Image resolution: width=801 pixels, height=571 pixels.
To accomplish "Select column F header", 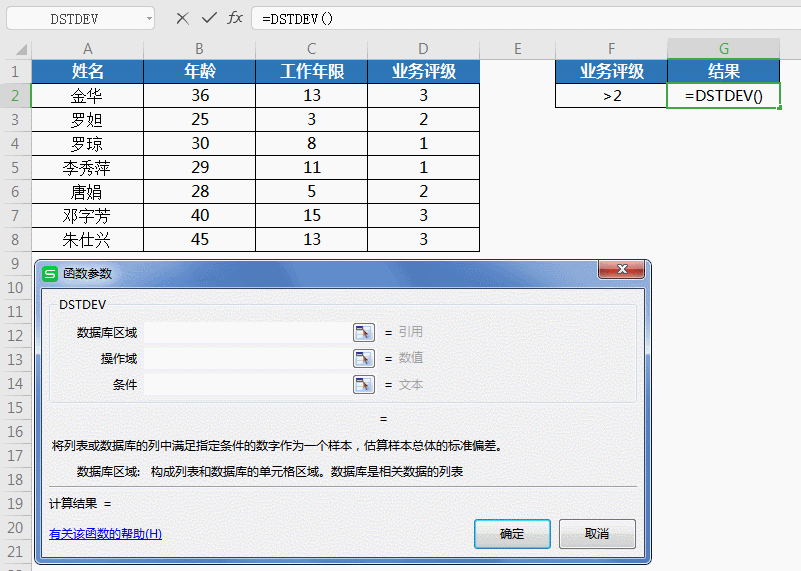I will pos(611,49).
